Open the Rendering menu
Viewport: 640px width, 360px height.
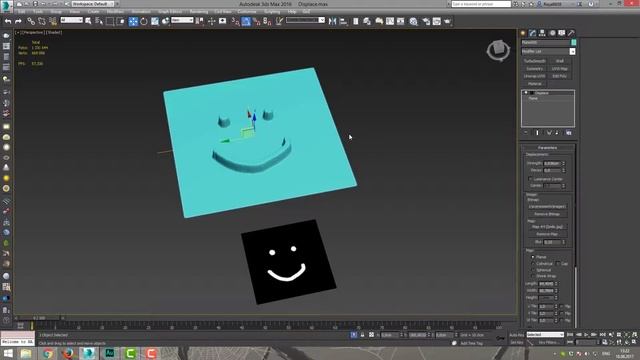coord(199,12)
